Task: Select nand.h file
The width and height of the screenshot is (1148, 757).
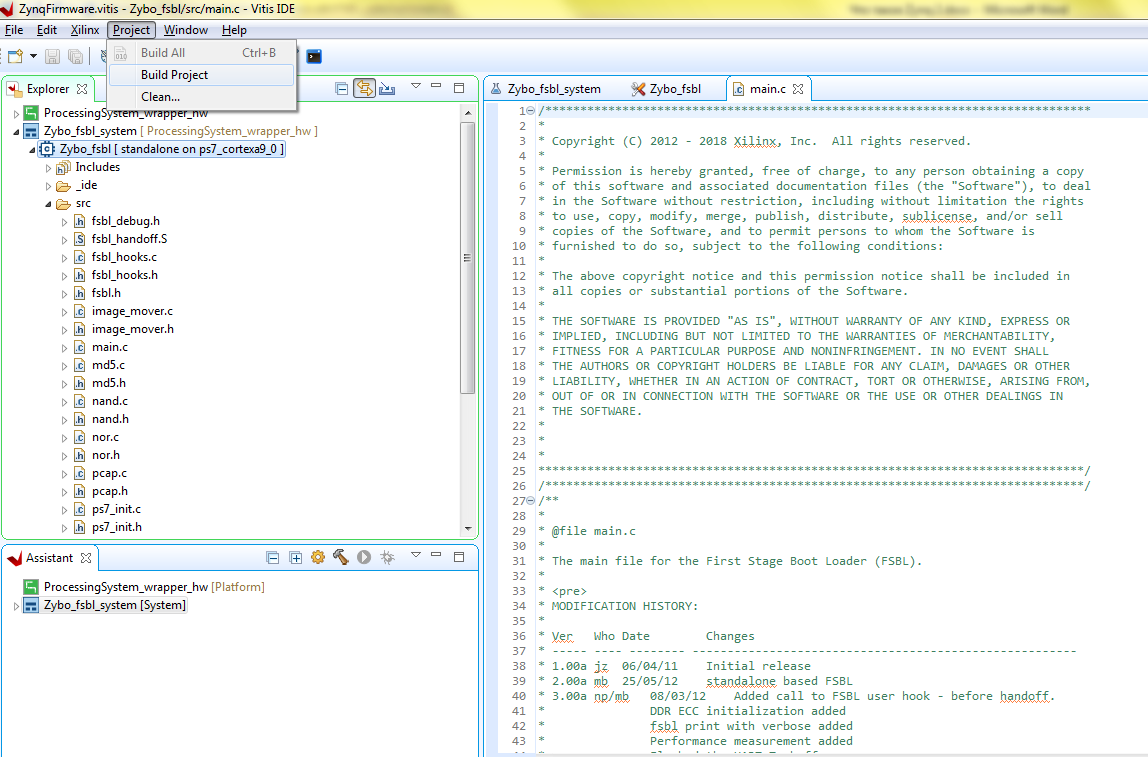Action: click(110, 419)
